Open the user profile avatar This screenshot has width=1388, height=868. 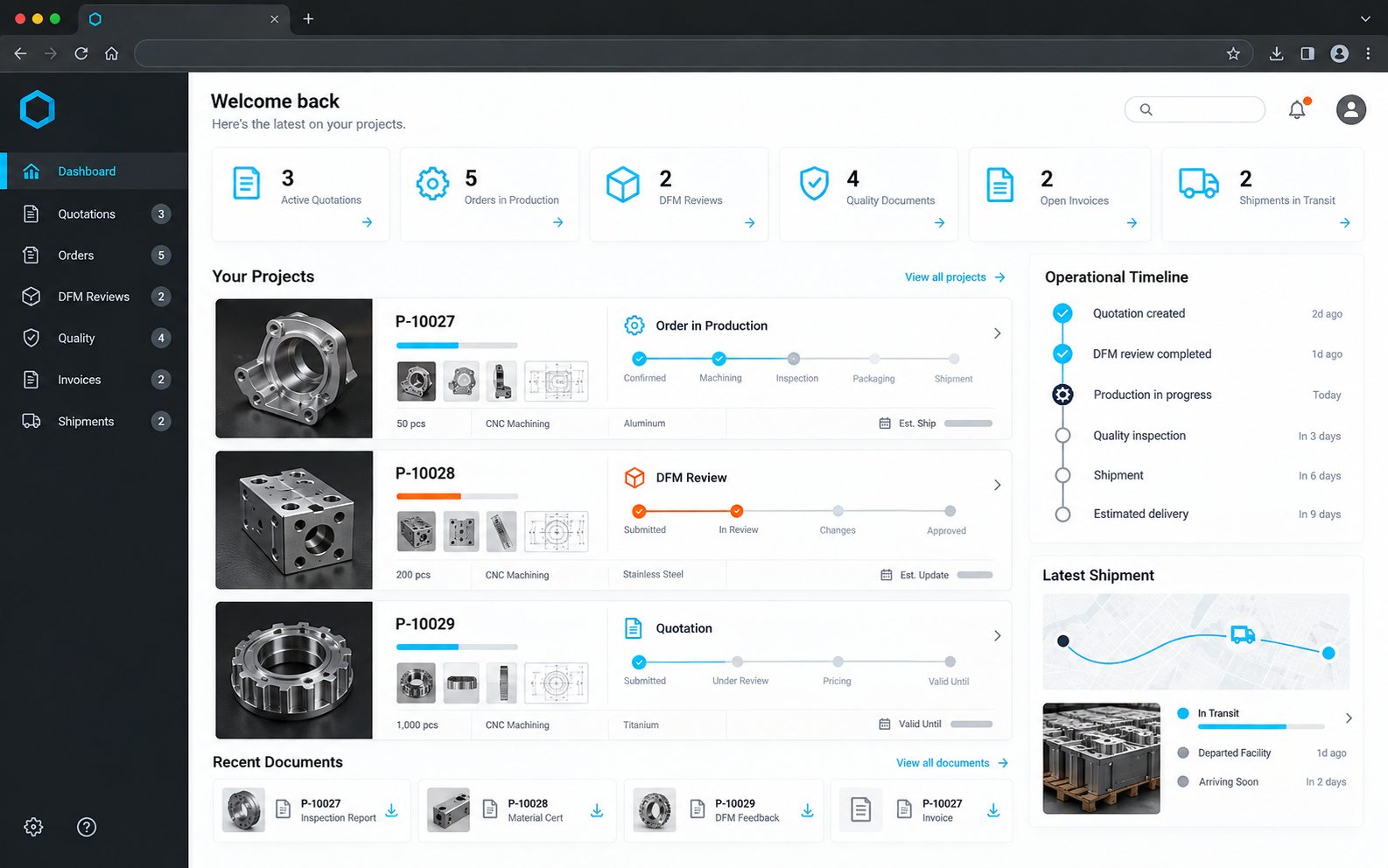(1350, 109)
